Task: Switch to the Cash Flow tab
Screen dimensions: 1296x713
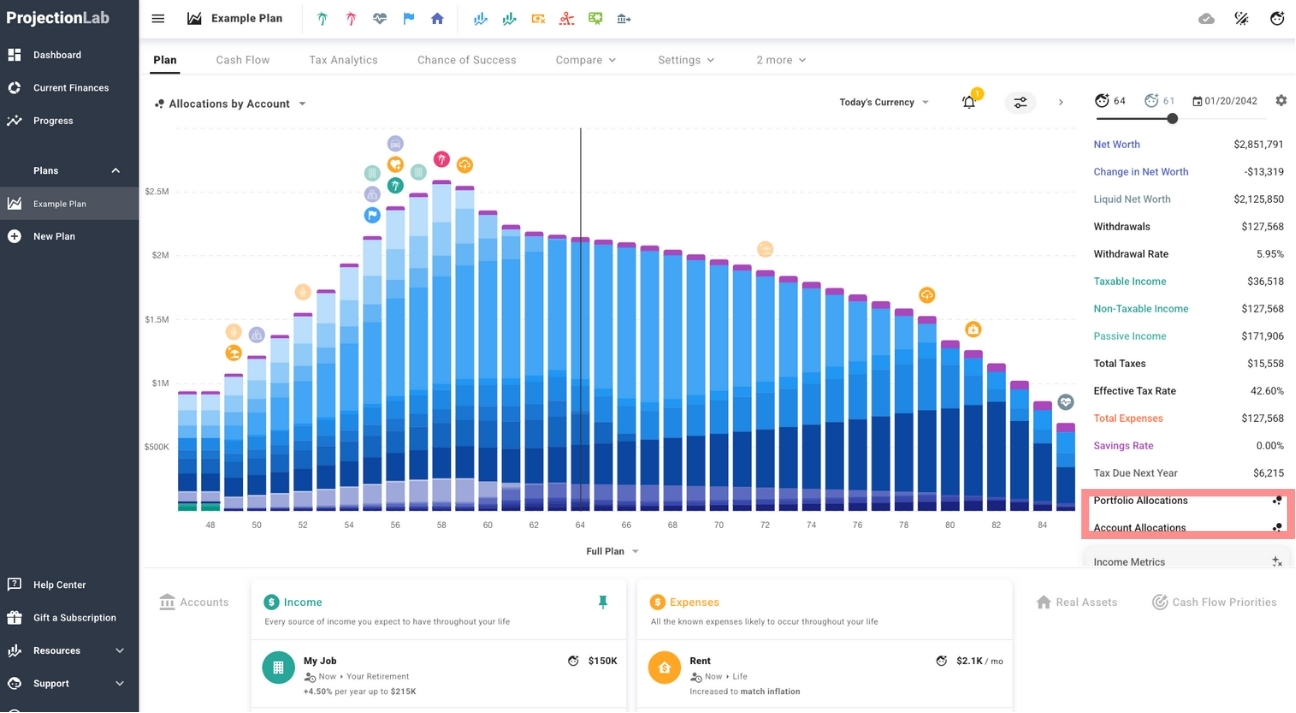Action: (243, 60)
